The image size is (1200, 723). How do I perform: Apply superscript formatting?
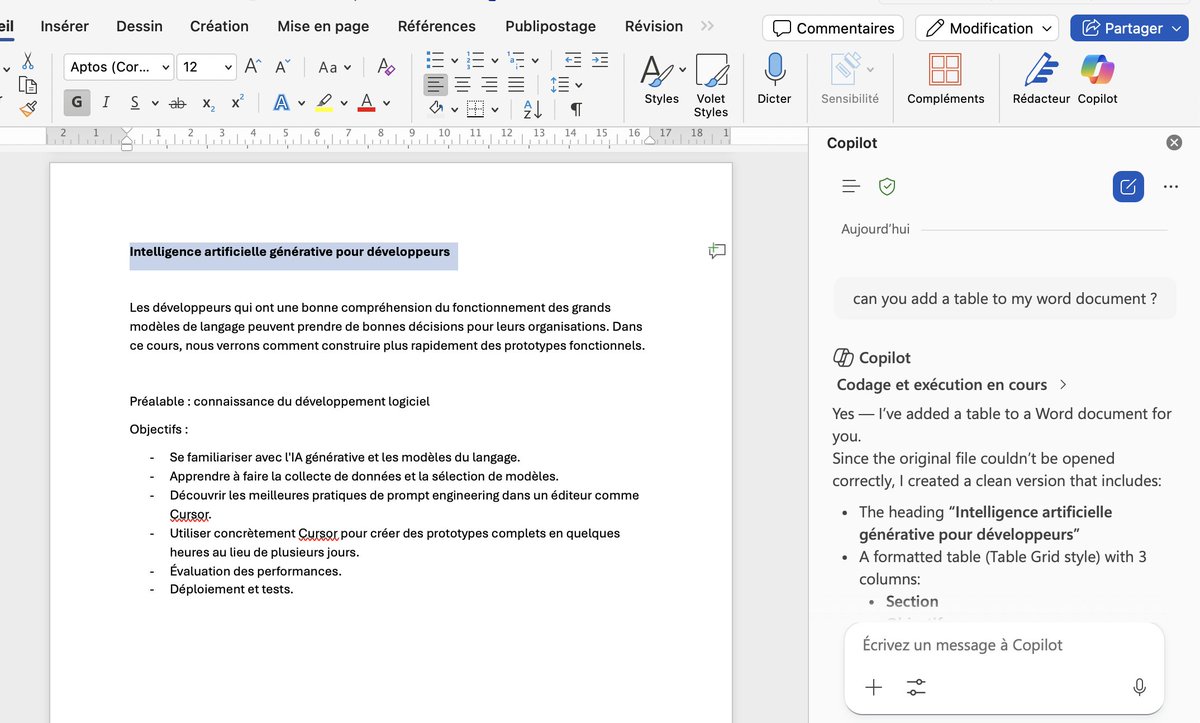237,102
